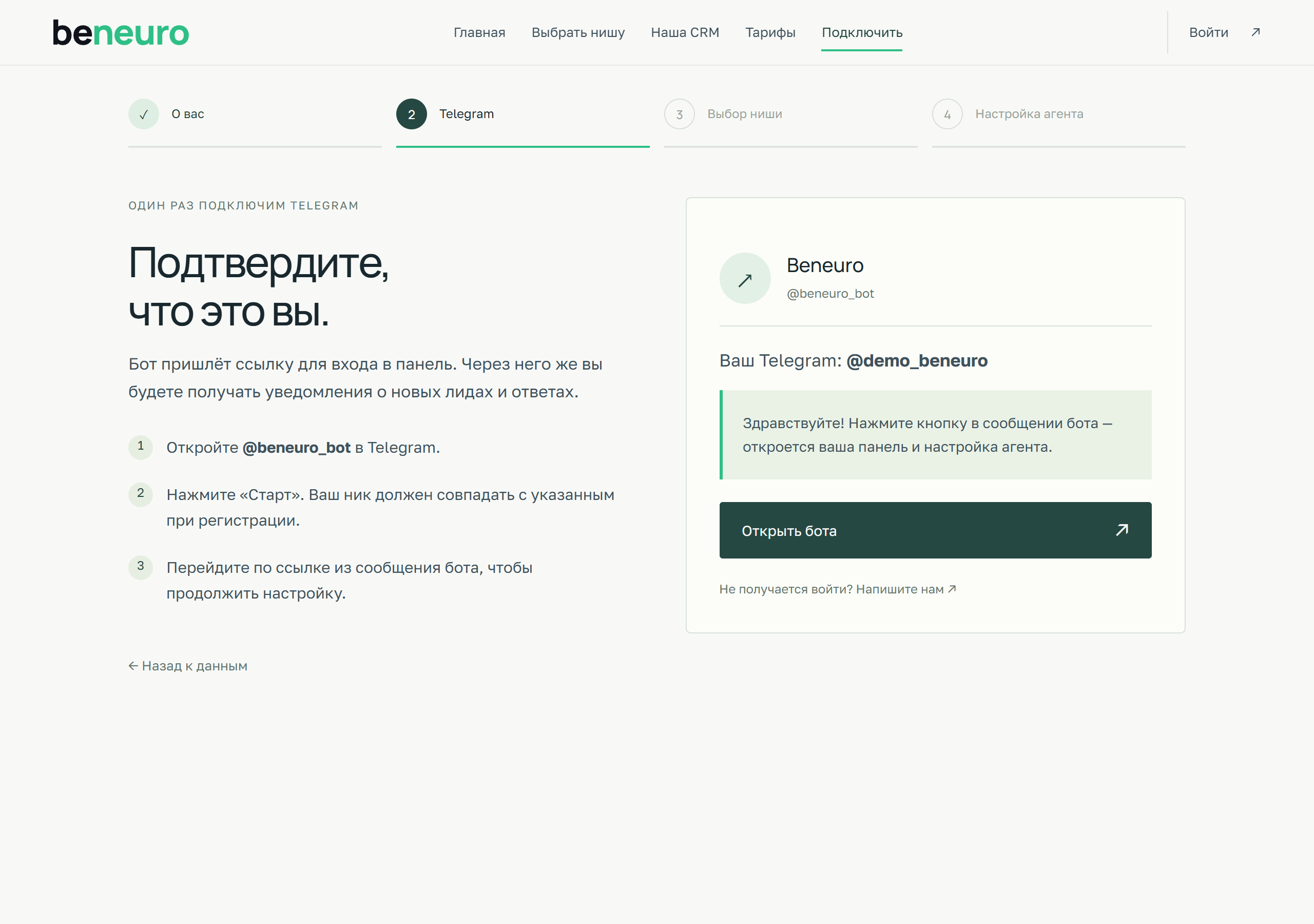The width and height of the screenshot is (1314, 924).
Task: Click the Нажмите «Старт» instruction text
Action: 390,508
